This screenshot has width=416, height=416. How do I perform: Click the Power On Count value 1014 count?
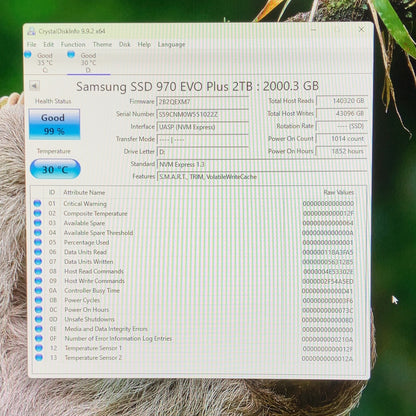(342, 139)
